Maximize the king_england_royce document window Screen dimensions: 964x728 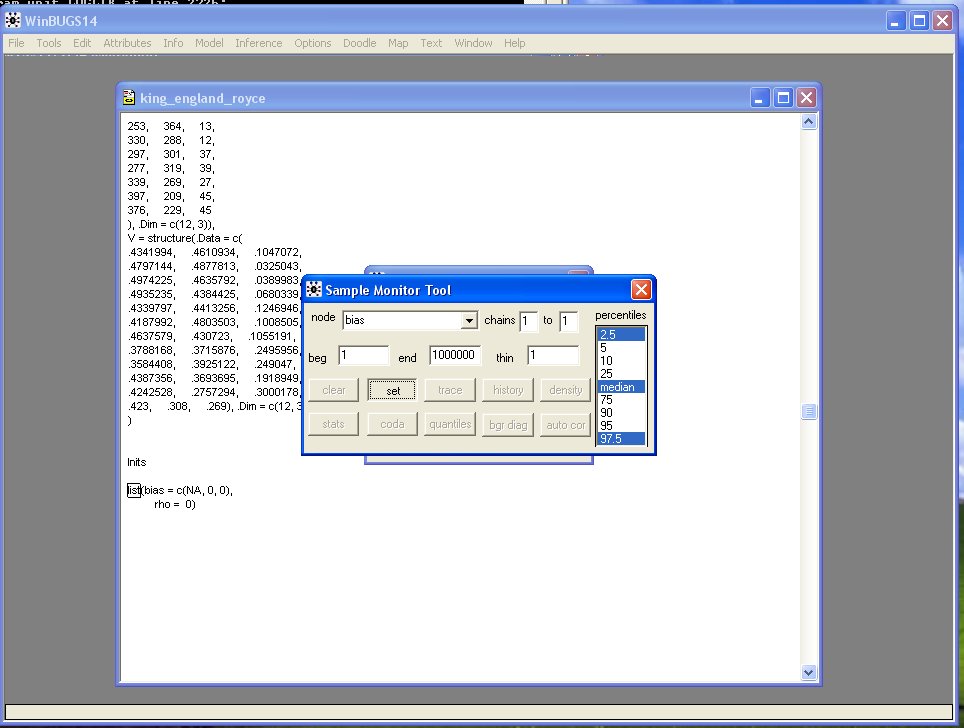[x=784, y=97]
